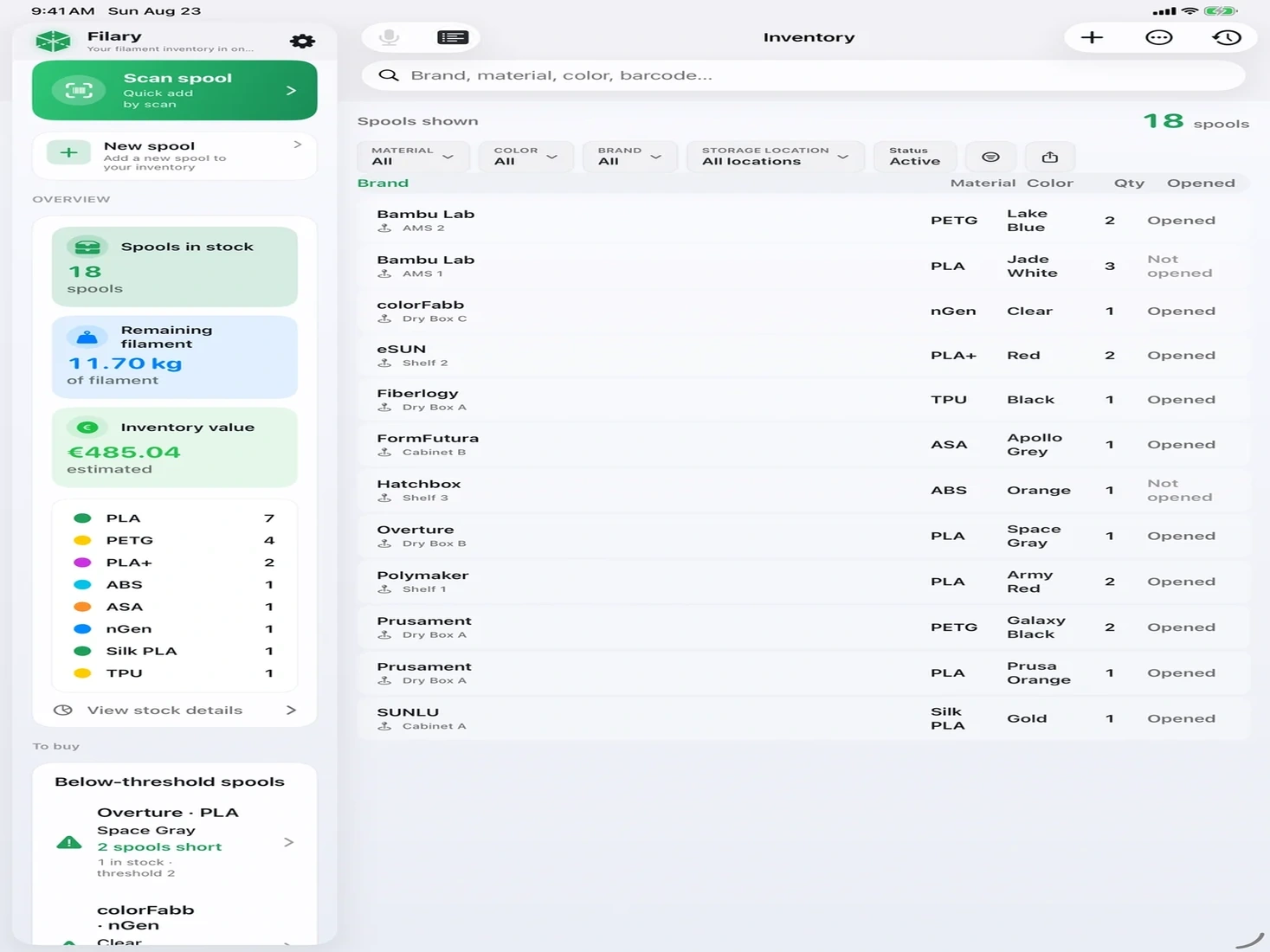The height and width of the screenshot is (952, 1270).
Task: Sort by the Opened column header
Action: (1201, 183)
